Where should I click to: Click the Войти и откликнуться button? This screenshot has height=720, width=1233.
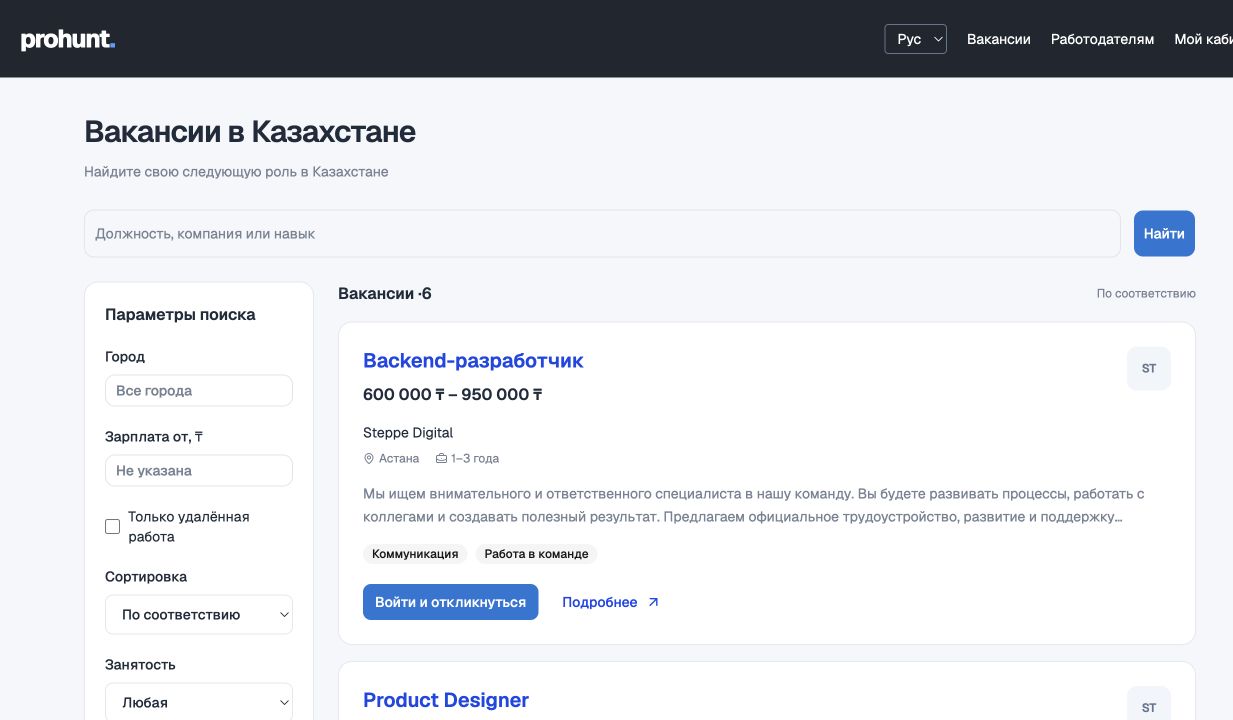[450, 602]
